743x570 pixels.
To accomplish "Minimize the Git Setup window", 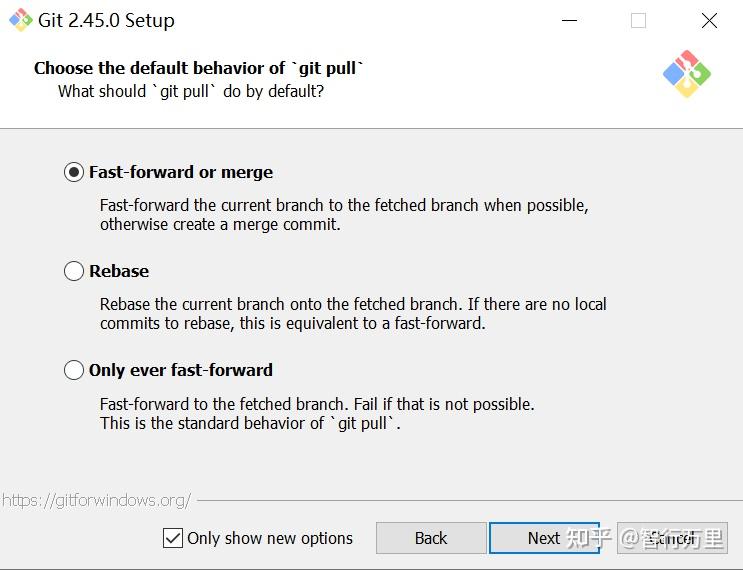I will 569,21.
